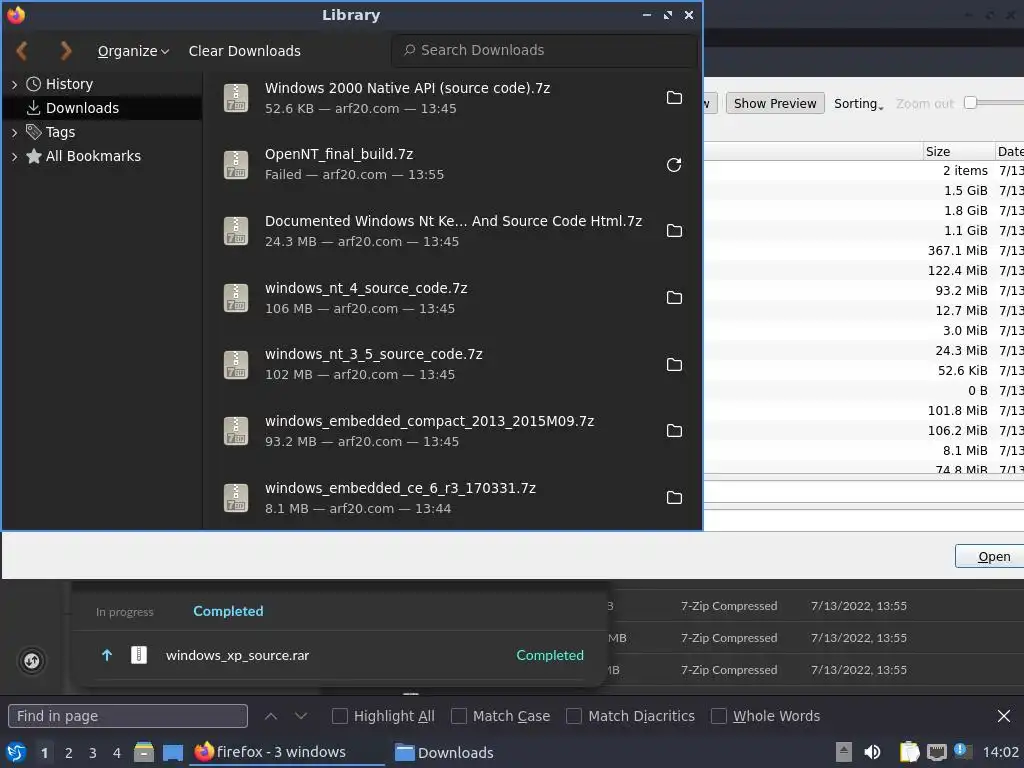Open containing folder for Documented Windows Nt Kernel download
This screenshot has width=1024, height=768.
(674, 231)
